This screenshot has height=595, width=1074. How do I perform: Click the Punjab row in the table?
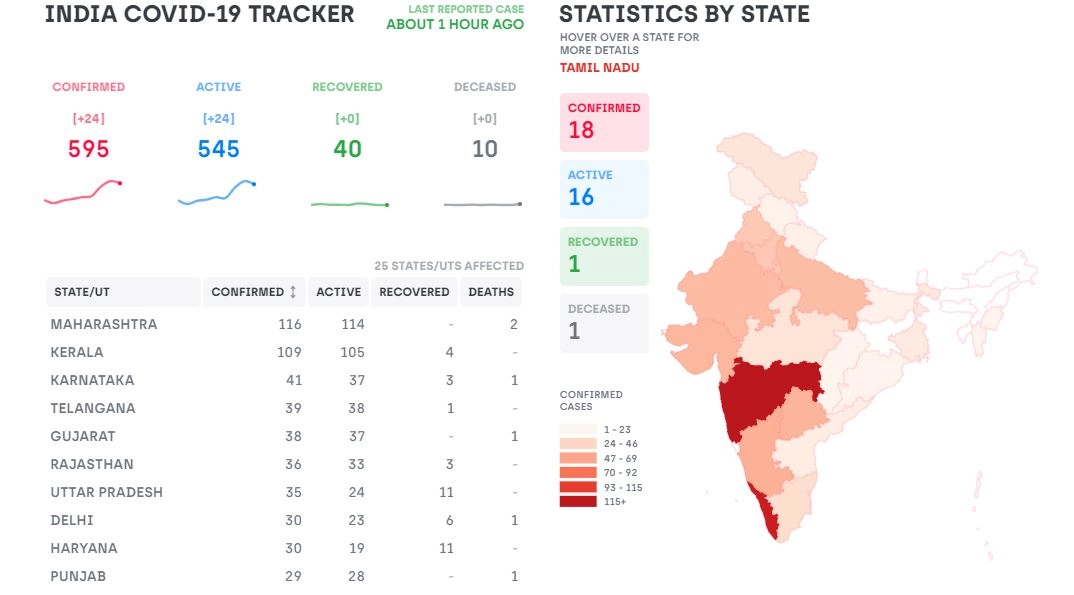[78, 576]
